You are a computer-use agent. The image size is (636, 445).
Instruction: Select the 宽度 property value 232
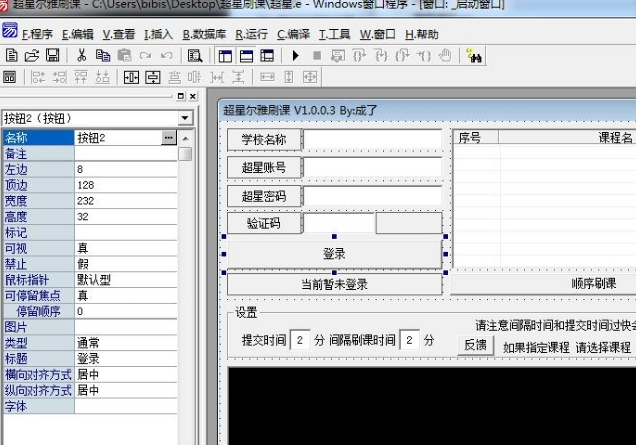[x=126, y=201]
